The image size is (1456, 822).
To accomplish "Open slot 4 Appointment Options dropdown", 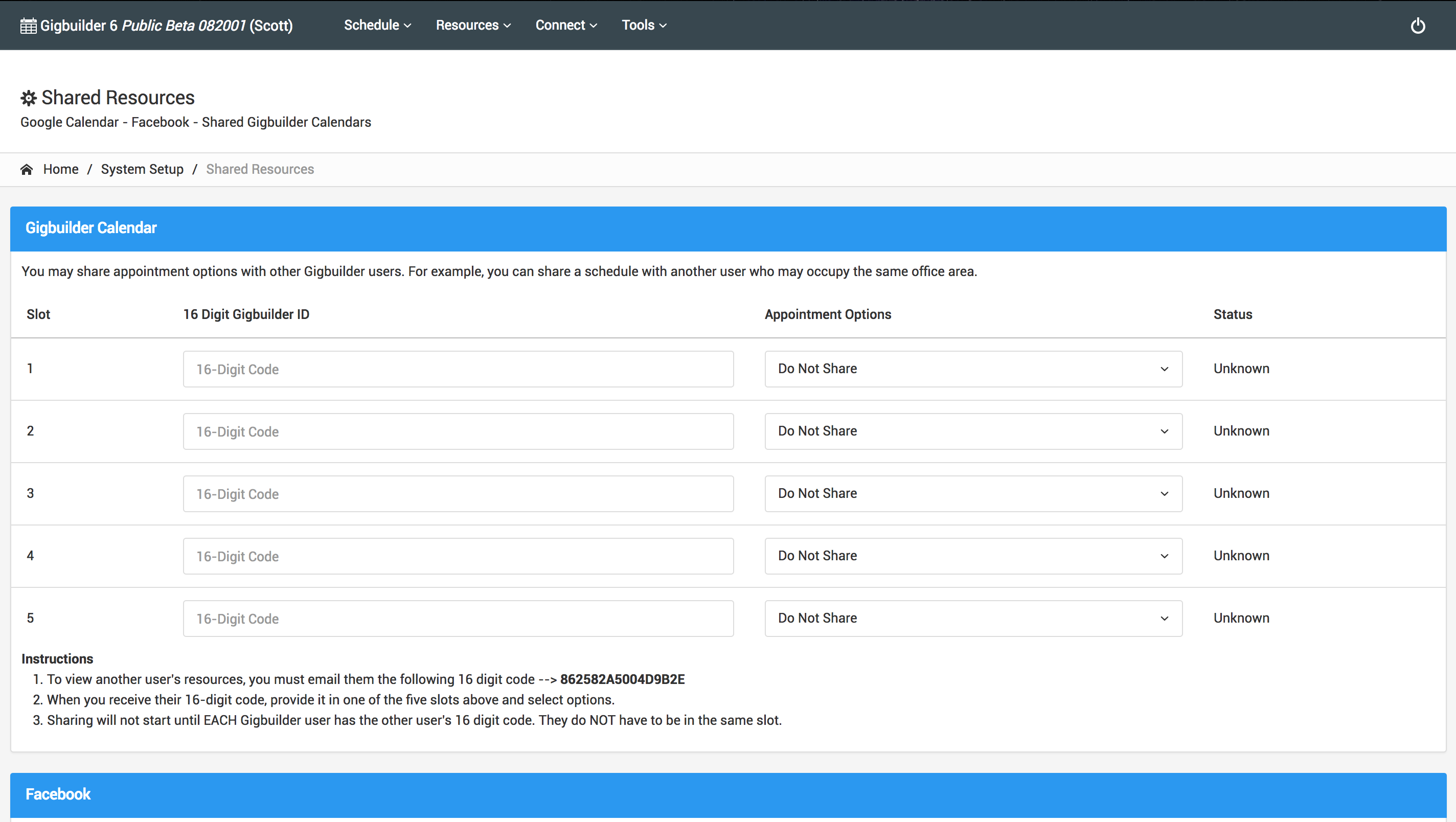I will [973, 556].
